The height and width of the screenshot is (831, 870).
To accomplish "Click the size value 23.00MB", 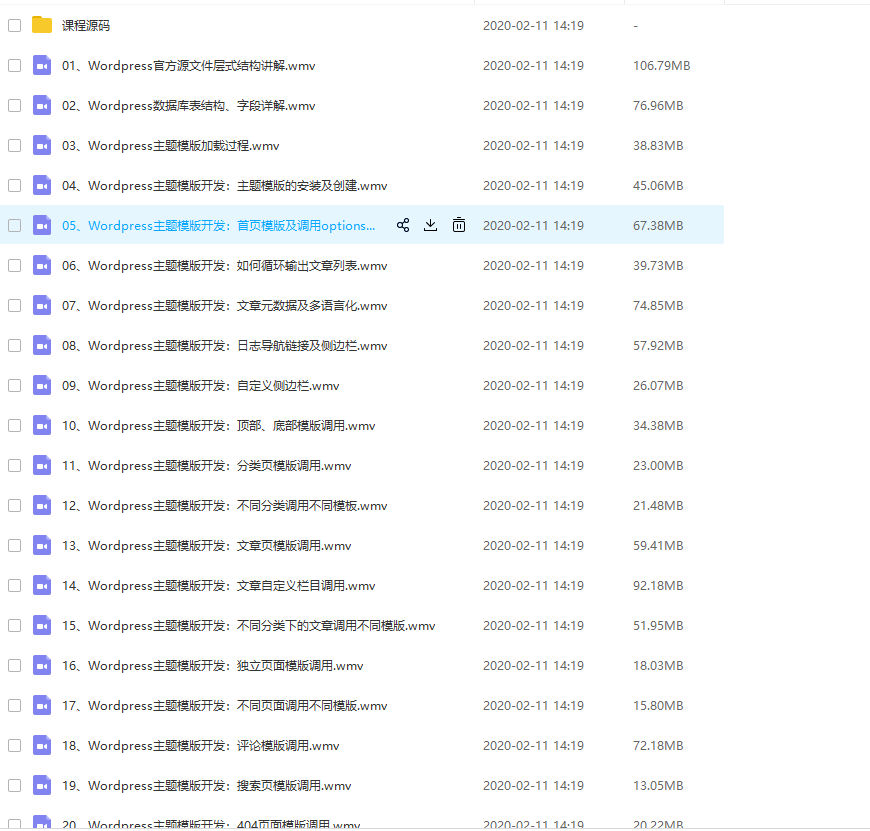I will coord(658,465).
